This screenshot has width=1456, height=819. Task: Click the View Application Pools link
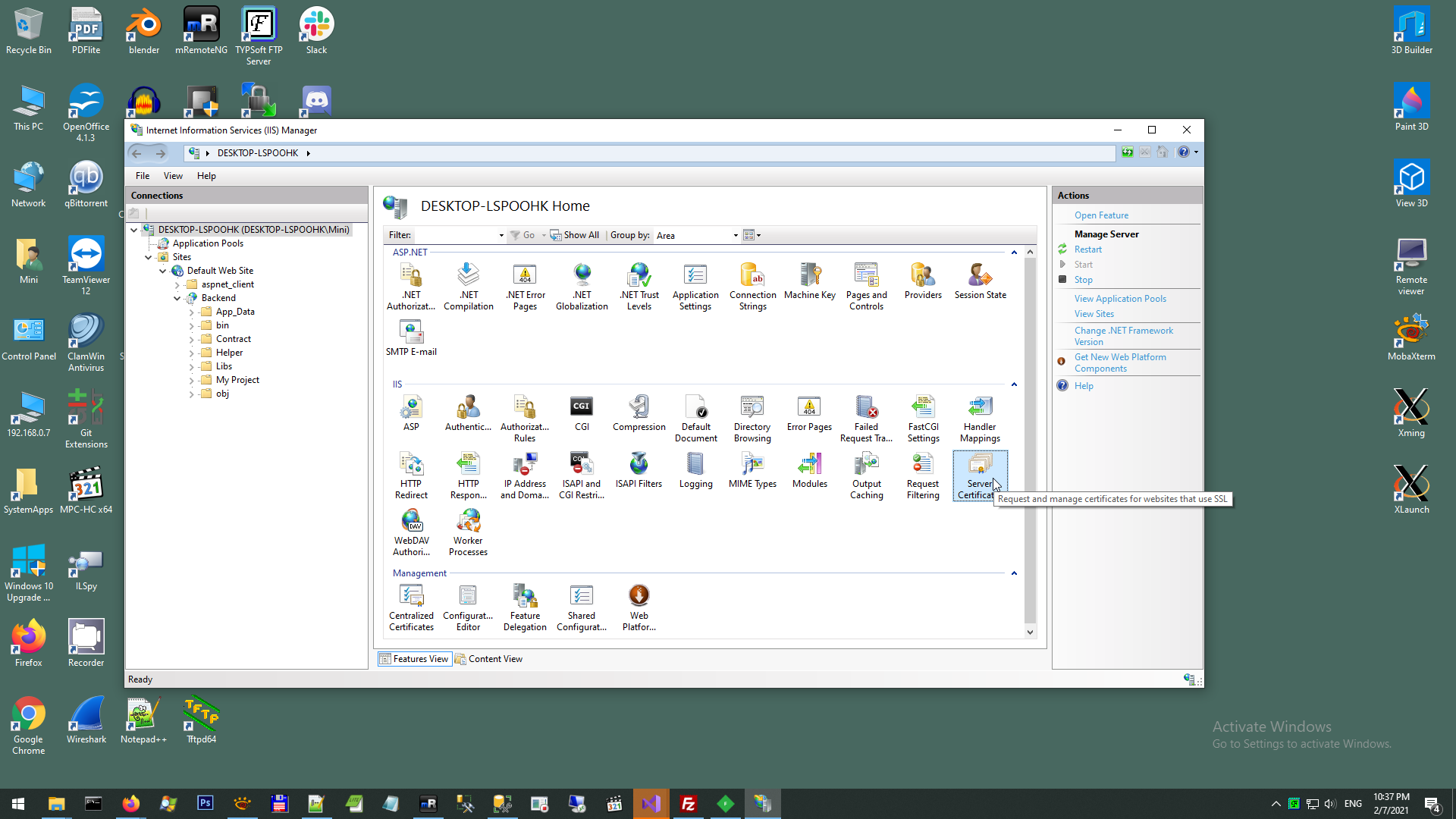[1119, 299]
